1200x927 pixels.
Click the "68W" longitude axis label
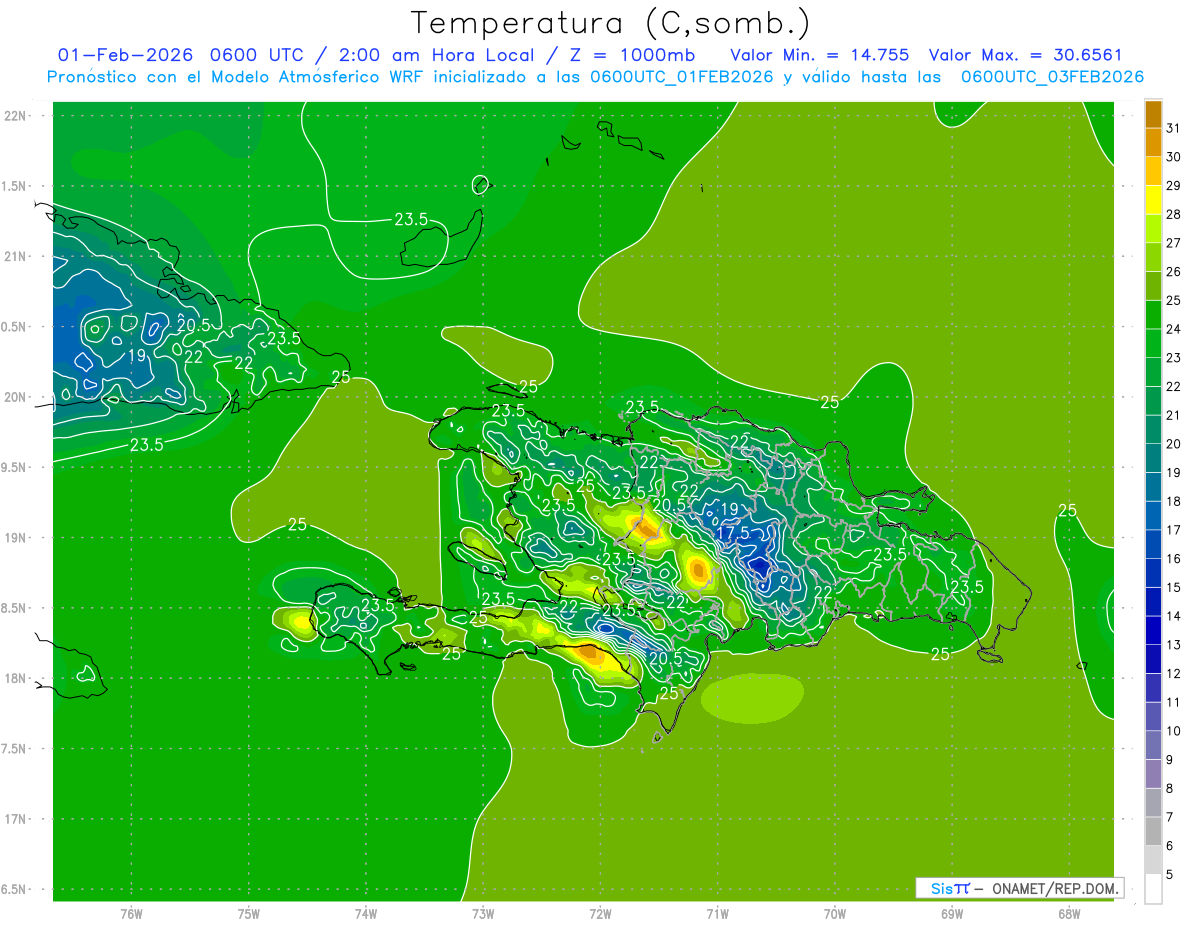[1069, 913]
